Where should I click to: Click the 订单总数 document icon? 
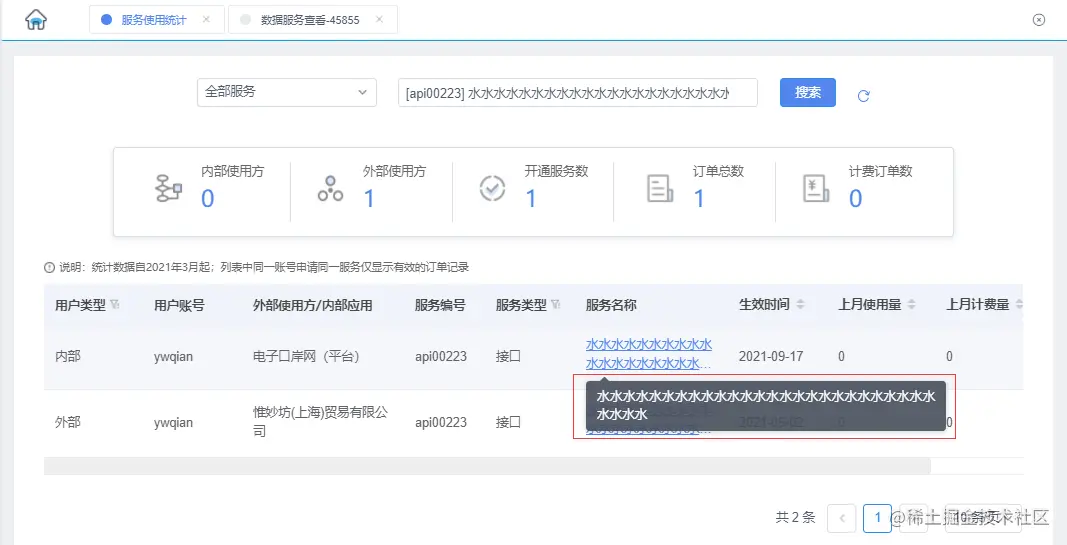(x=659, y=188)
